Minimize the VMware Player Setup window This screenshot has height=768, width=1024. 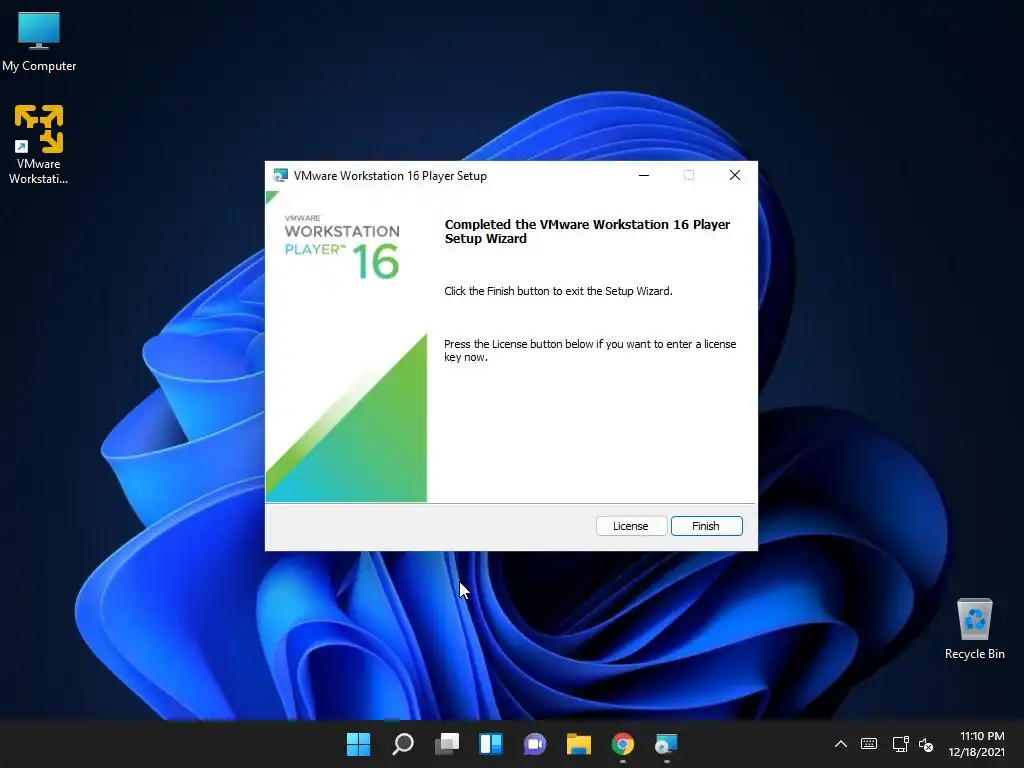click(644, 175)
